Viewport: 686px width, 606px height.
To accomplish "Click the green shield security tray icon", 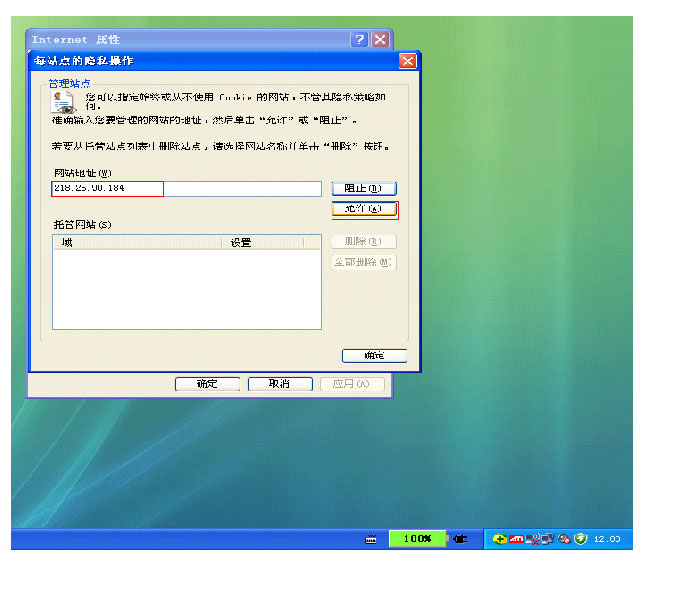I will [x=579, y=539].
